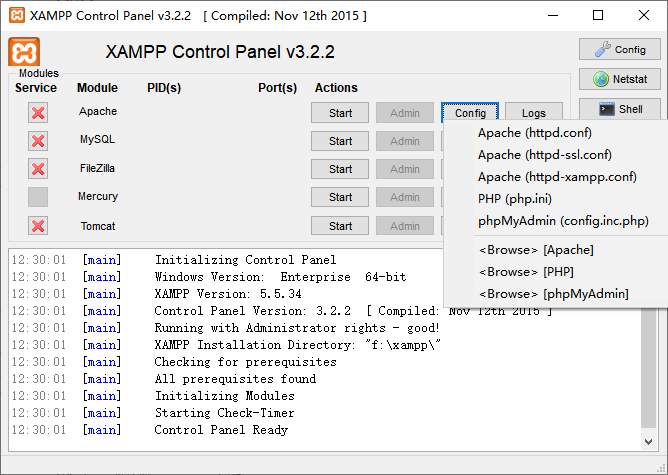Viewport: 668px width, 475px height.
Task: Minimize the XAMPP Control Panel window
Action: (x=553, y=15)
